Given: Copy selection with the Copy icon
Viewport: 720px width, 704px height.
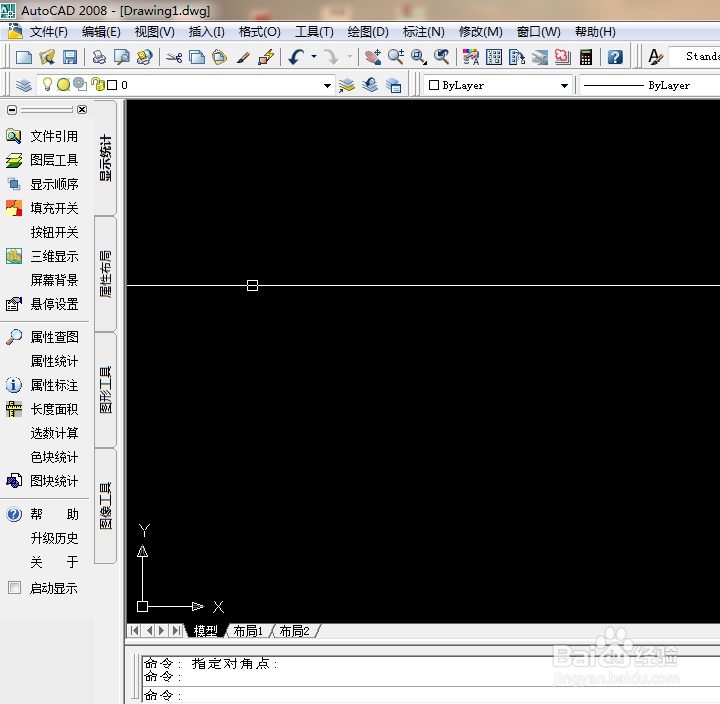Looking at the screenshot, I should (197, 57).
